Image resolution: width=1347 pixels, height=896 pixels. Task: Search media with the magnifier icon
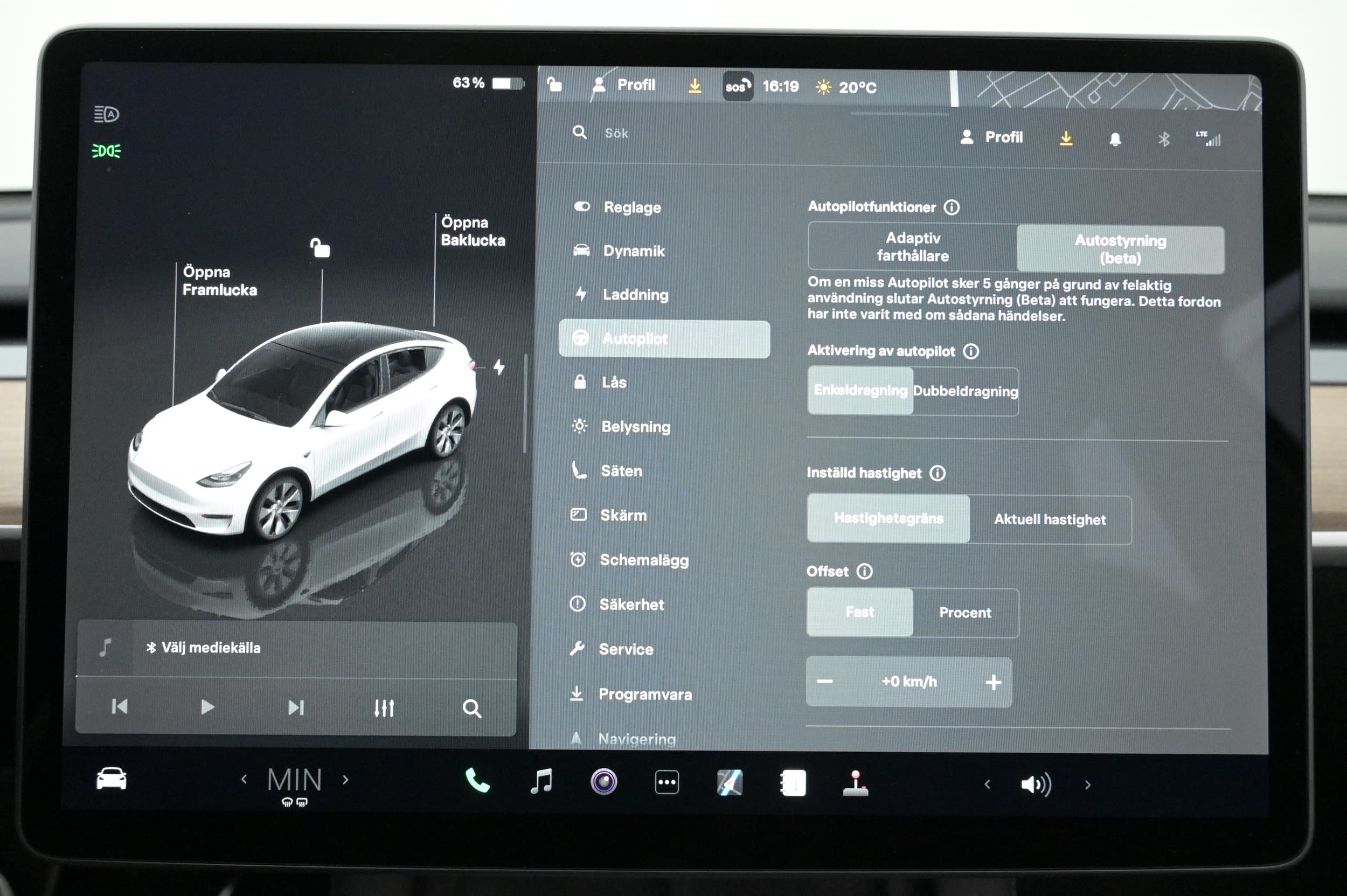tap(471, 709)
